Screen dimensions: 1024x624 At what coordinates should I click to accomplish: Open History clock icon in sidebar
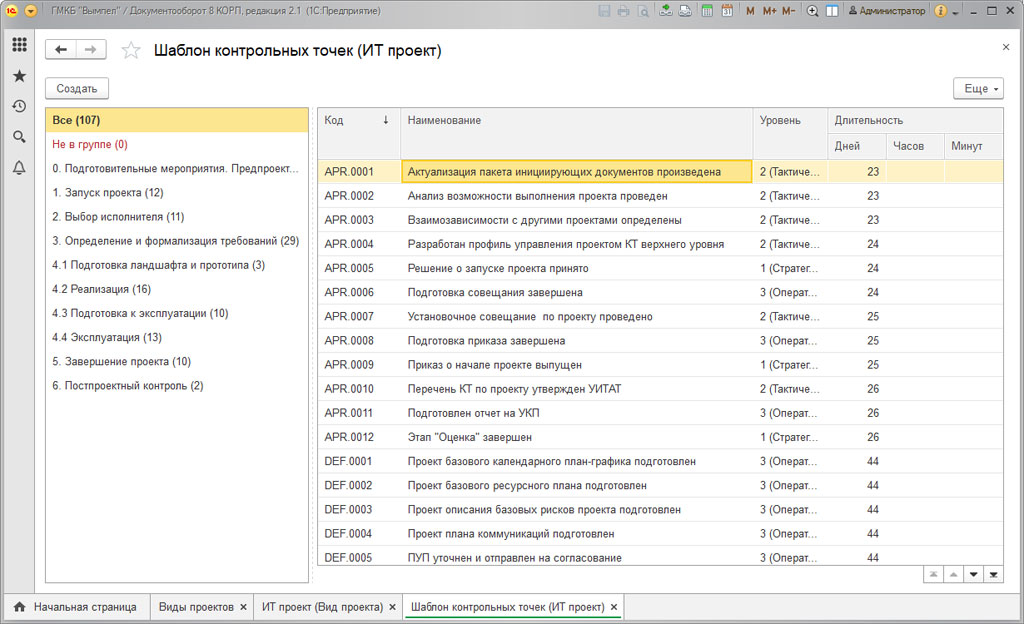coord(19,106)
